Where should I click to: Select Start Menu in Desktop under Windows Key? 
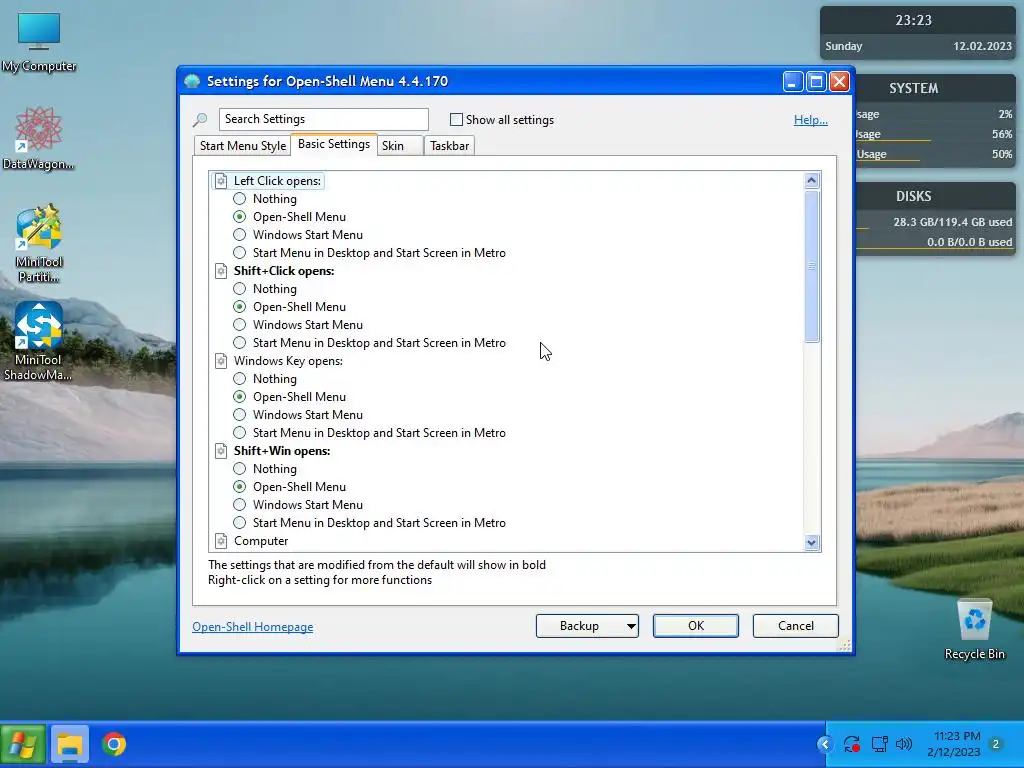(x=240, y=433)
